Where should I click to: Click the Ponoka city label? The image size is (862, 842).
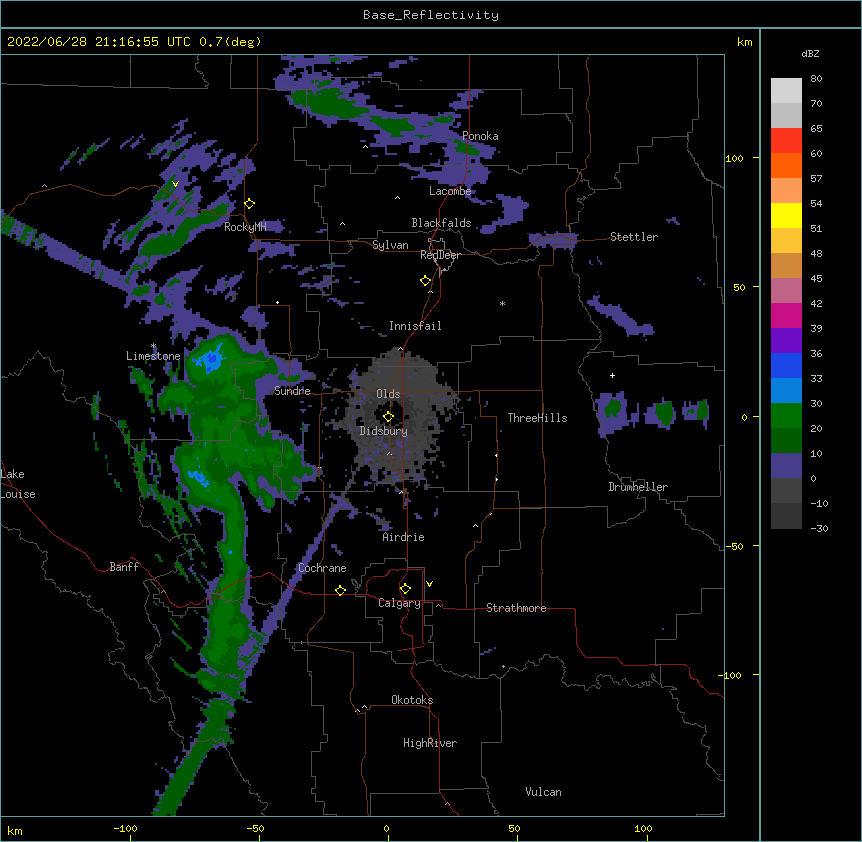click(x=480, y=136)
